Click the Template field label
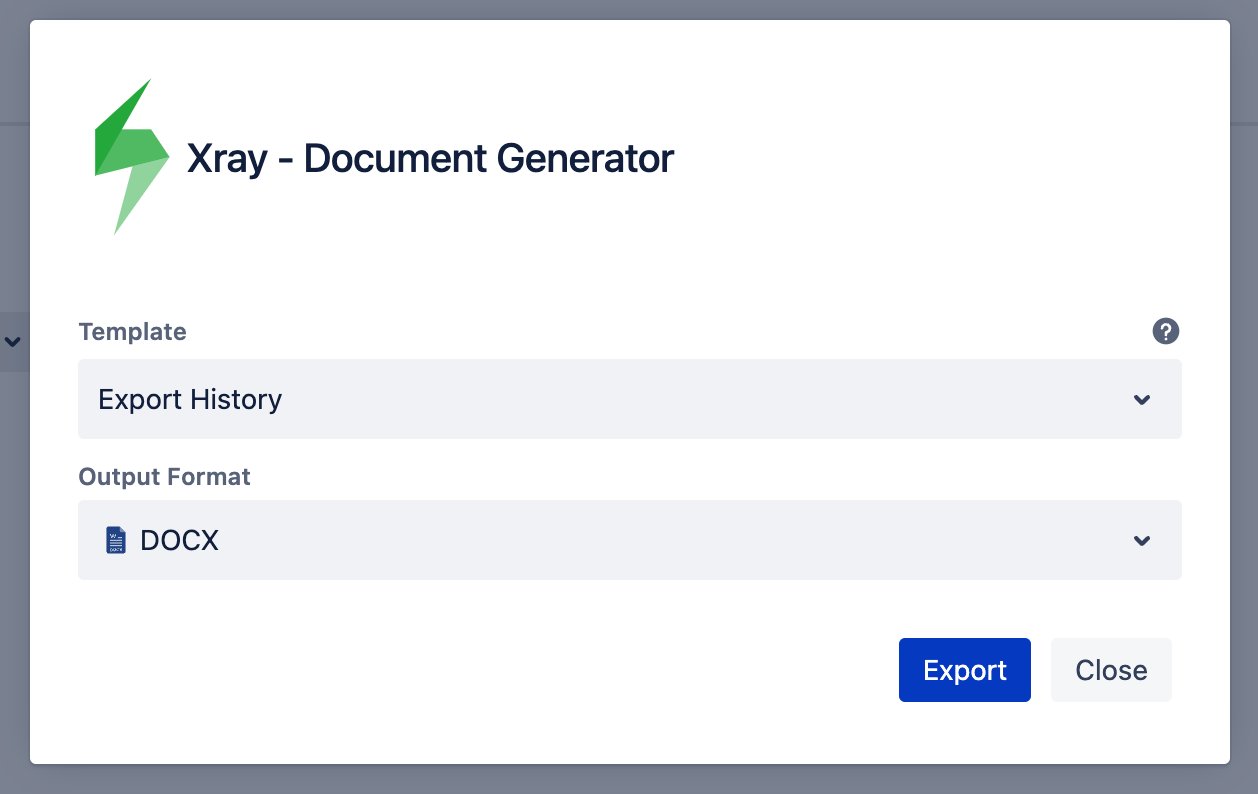Image resolution: width=1258 pixels, height=794 pixels. (132, 332)
